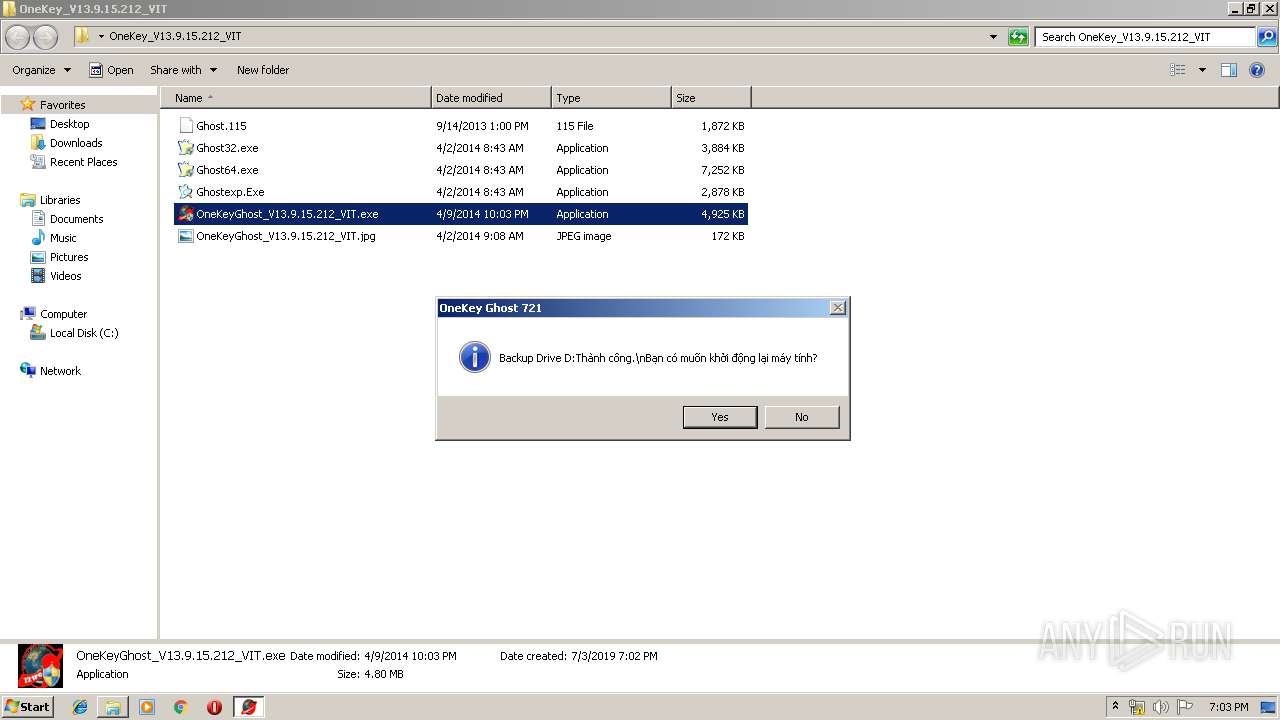The height and width of the screenshot is (720, 1280).
Task: Click the volume tray icon
Action: (x=1160, y=707)
